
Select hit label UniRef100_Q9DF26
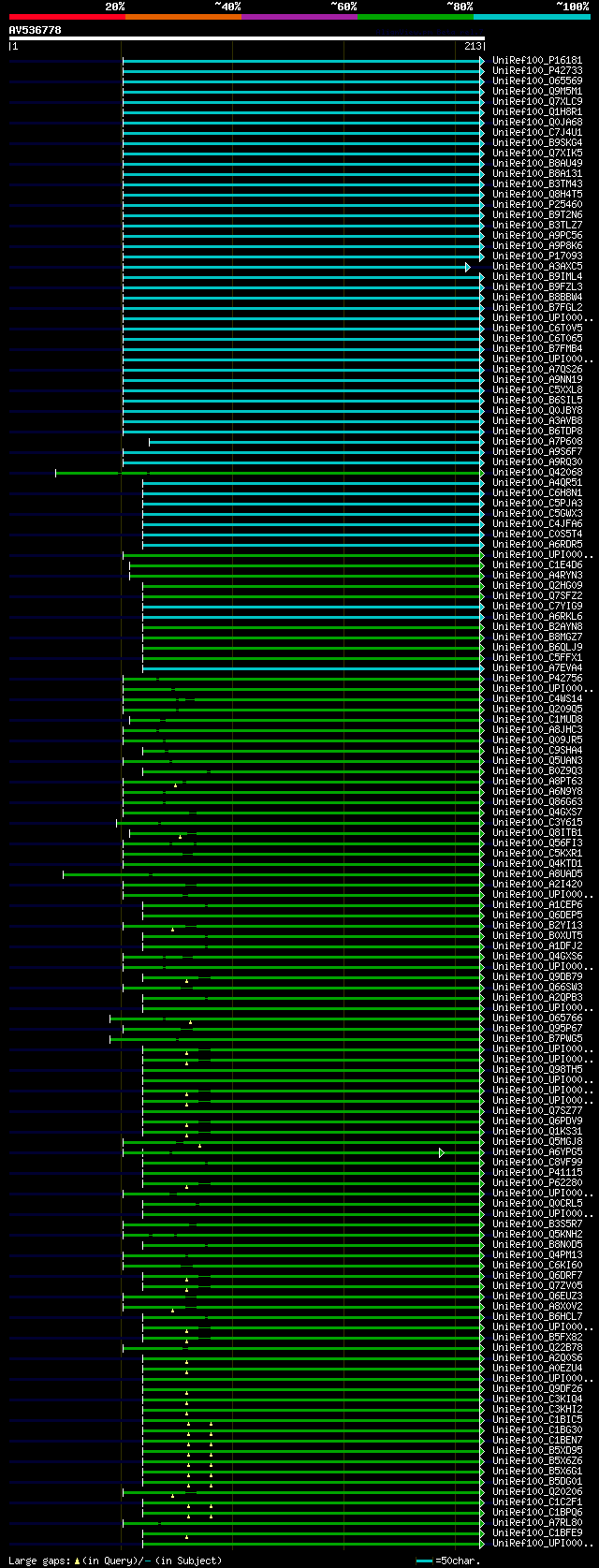[537, 1388]
